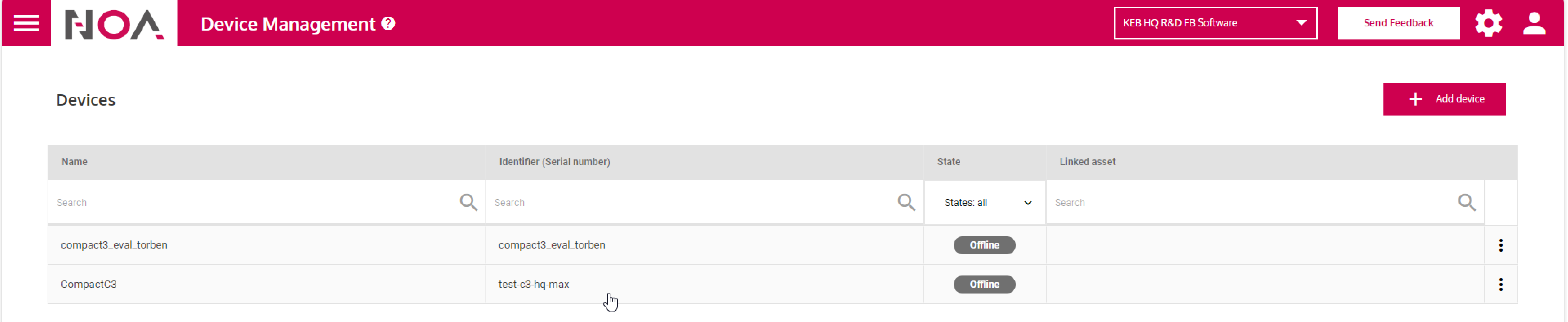Open actions menu for CompactC3 row
The image size is (1568, 322).
[x=1501, y=284]
